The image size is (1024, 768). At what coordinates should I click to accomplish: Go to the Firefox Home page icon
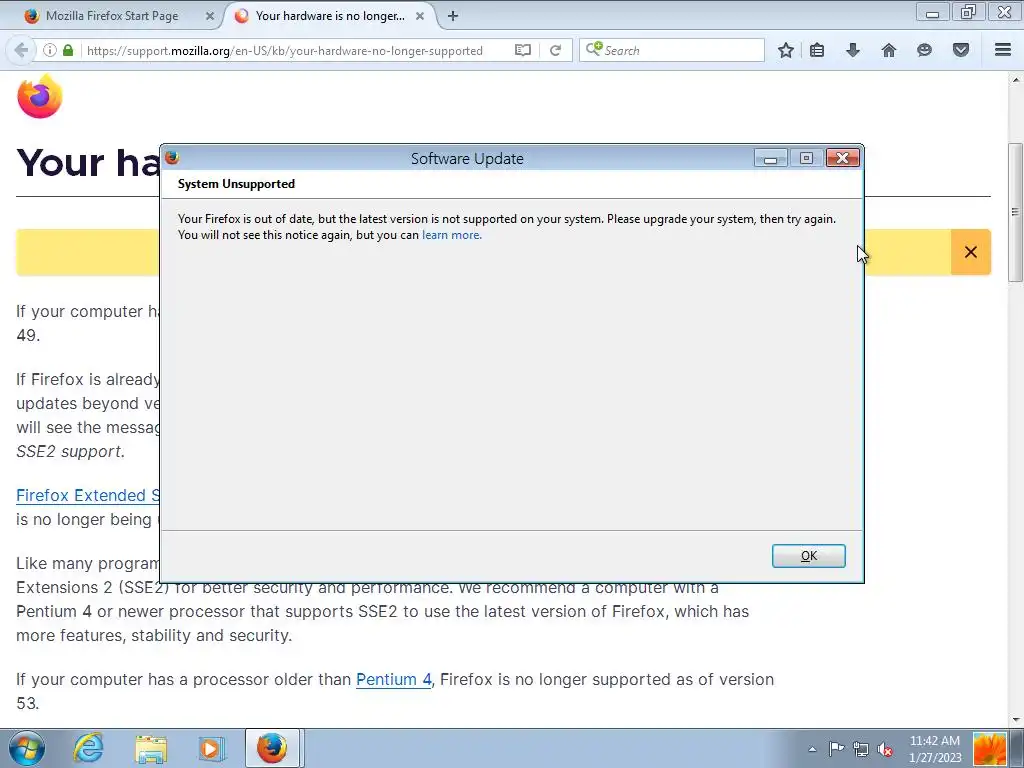pyautogui.click(x=889, y=50)
